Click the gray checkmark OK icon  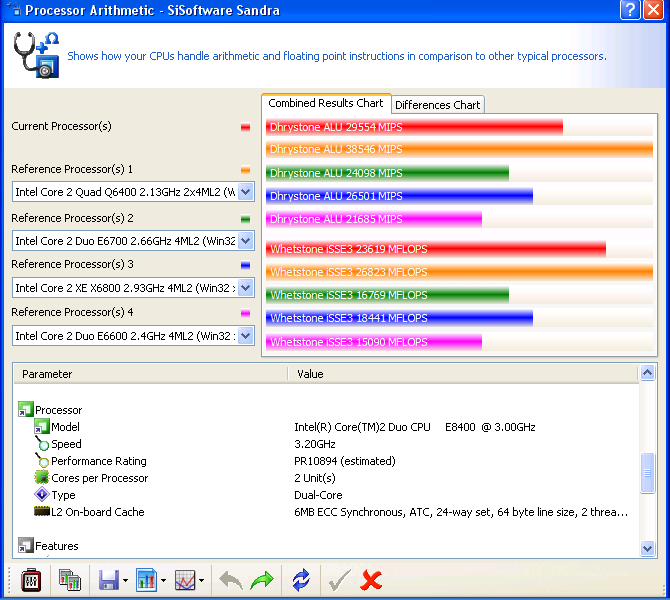(x=340, y=580)
